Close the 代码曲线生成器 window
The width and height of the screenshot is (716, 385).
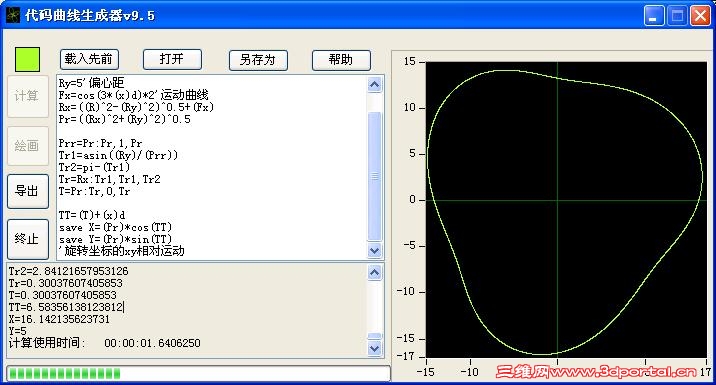(700, 16)
